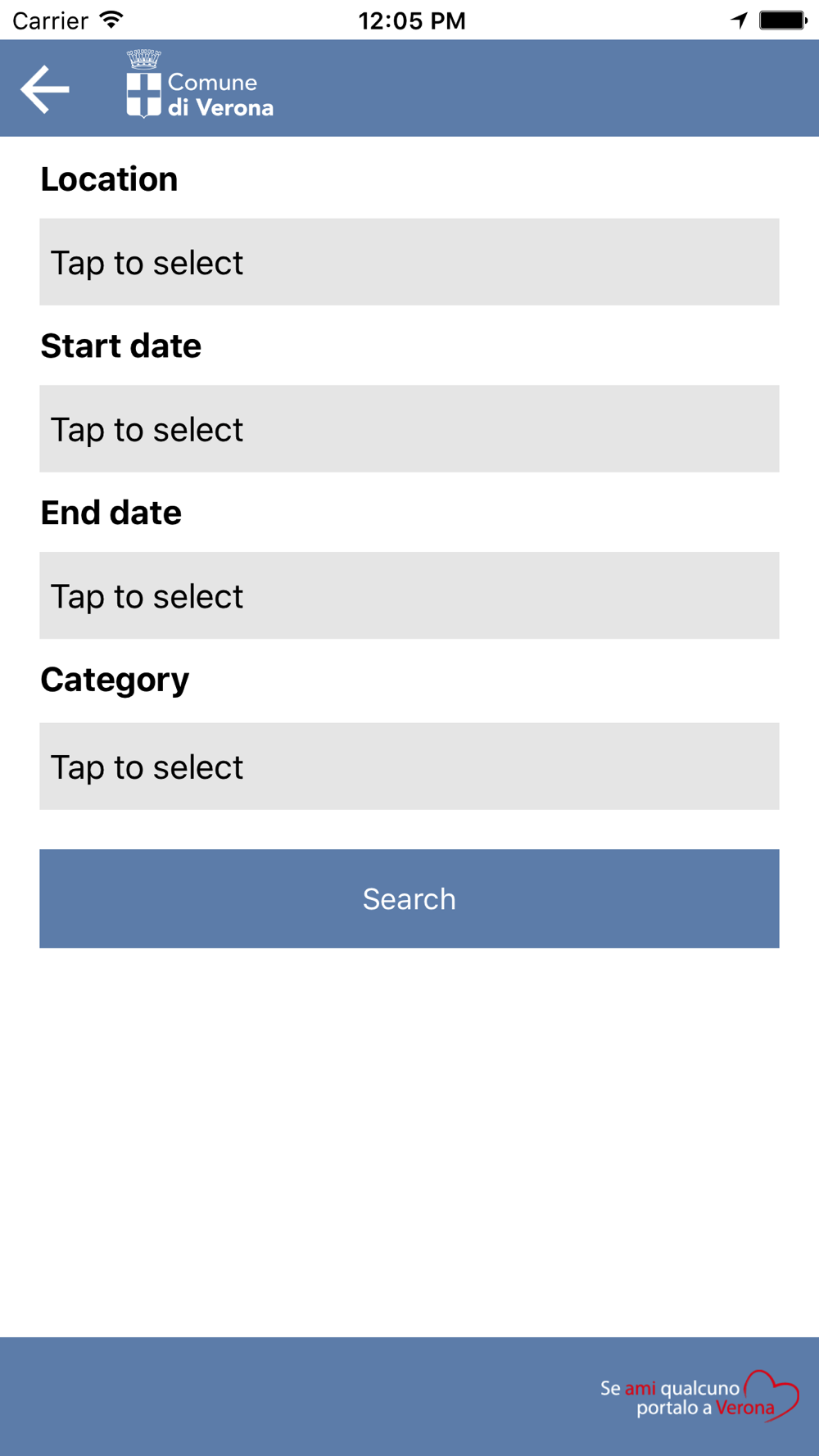
Task: Tap the location services arrow icon
Action: tap(740, 20)
